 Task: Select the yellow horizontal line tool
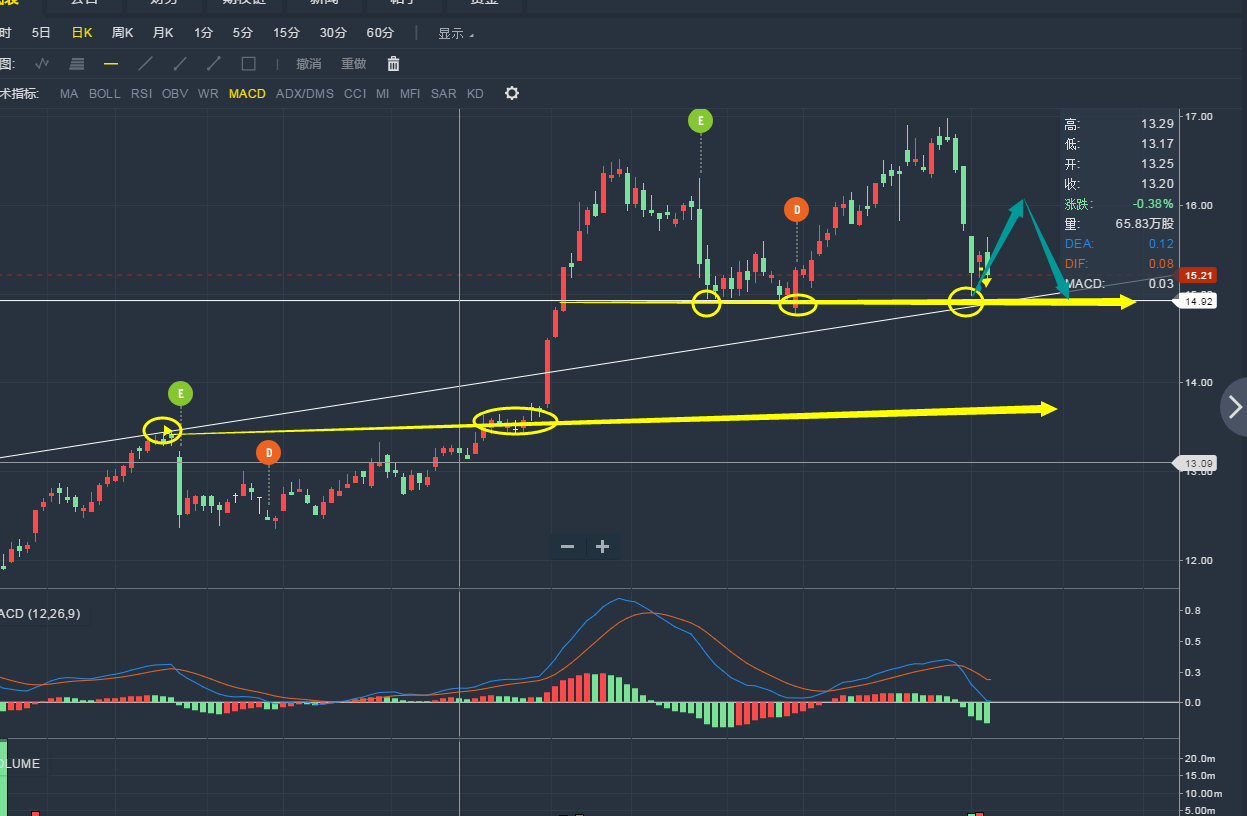(x=111, y=63)
